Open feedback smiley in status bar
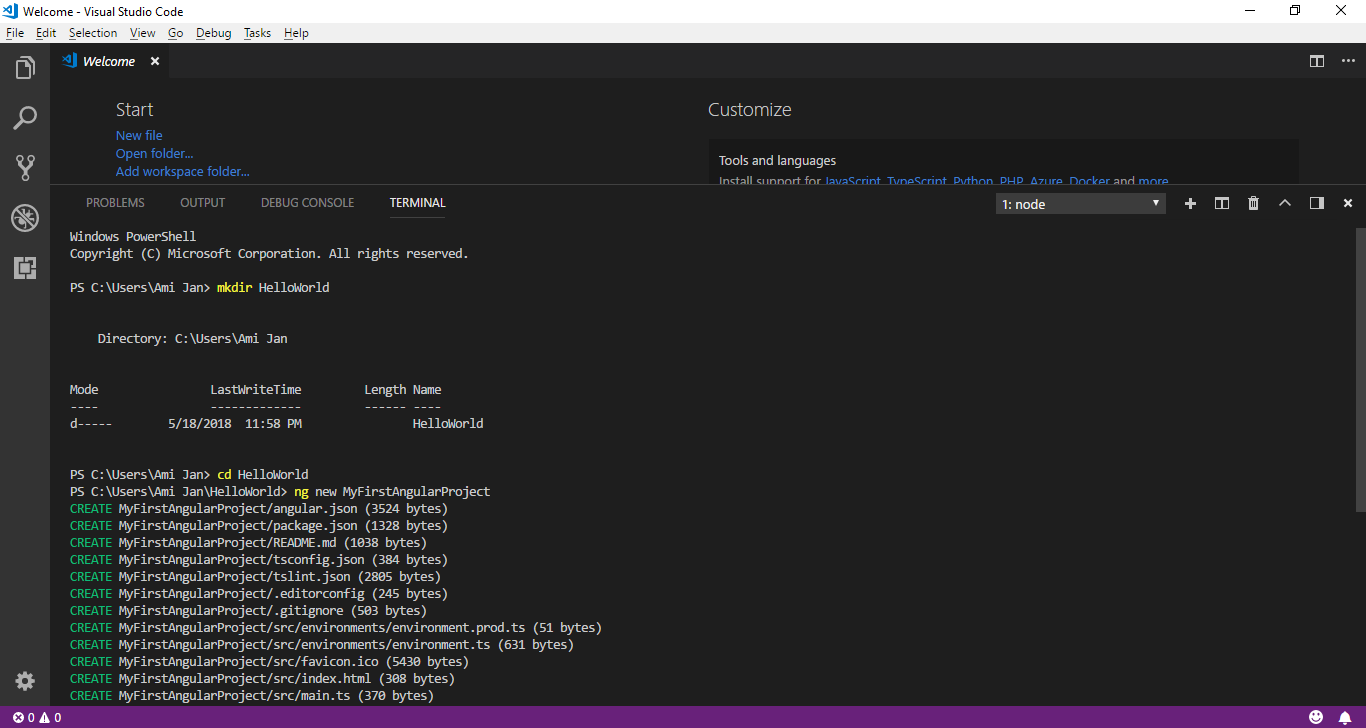Image resolution: width=1366 pixels, height=728 pixels. 1316,717
